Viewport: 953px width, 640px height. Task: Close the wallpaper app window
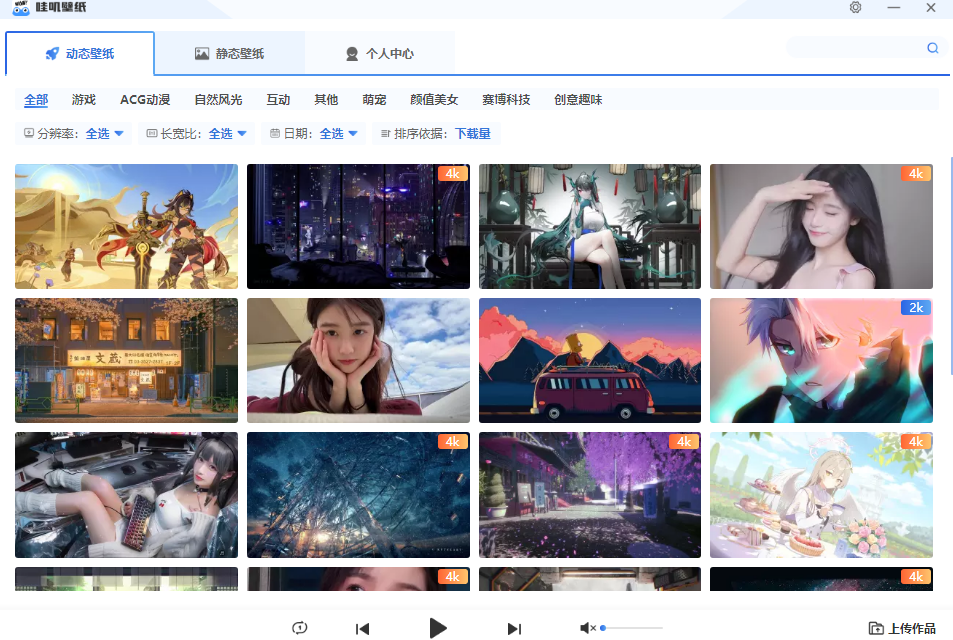point(931,7)
